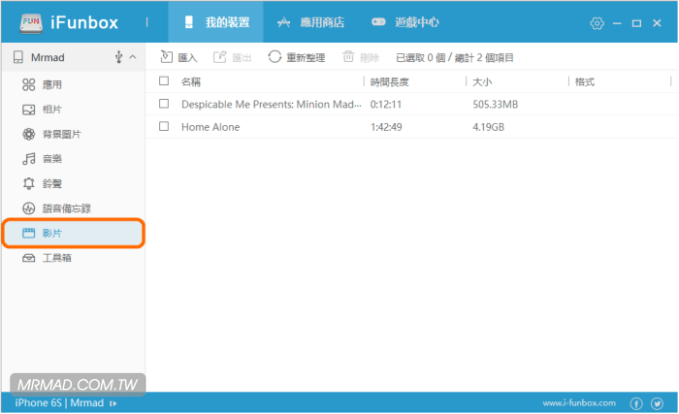Click the USB connection icon
The height and width of the screenshot is (414, 679).
point(119,57)
